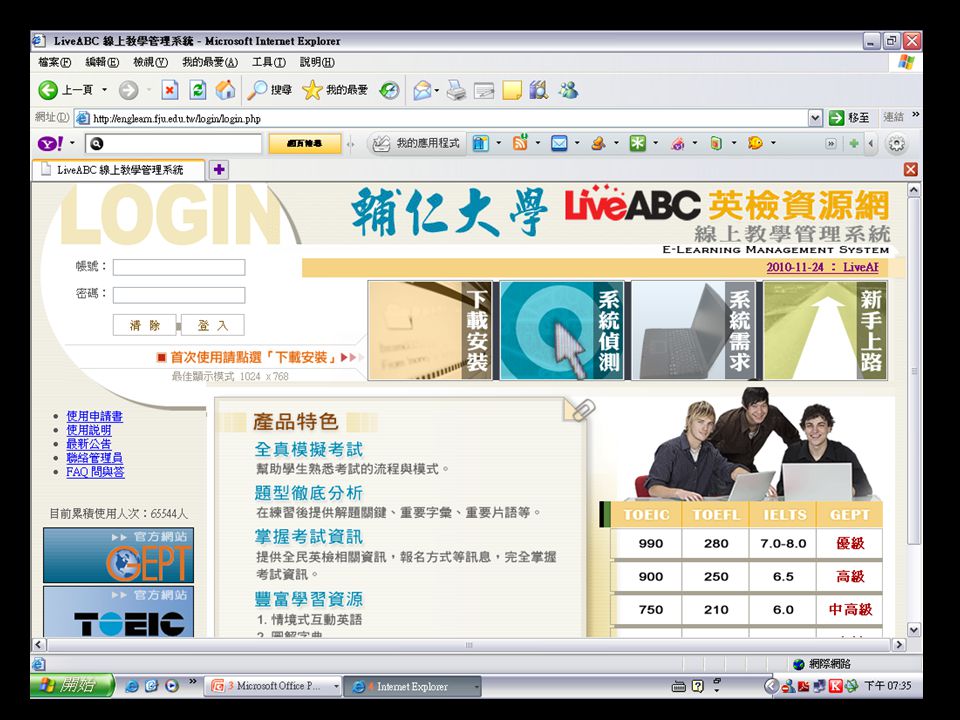The image size is (960, 720).
Task: Click the 網頁搜尋 Yahoo search button
Action: (304, 143)
